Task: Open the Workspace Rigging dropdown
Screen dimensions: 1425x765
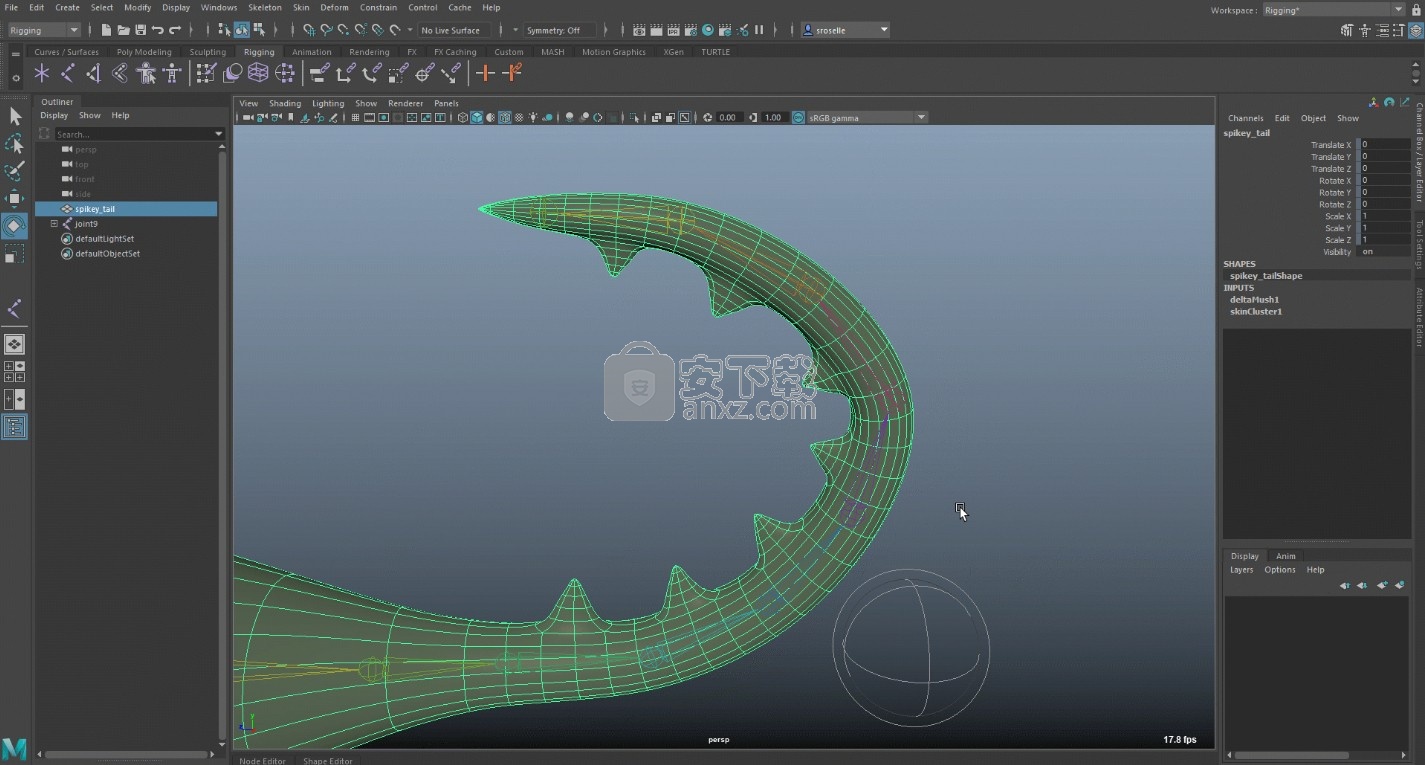Action: [1334, 10]
